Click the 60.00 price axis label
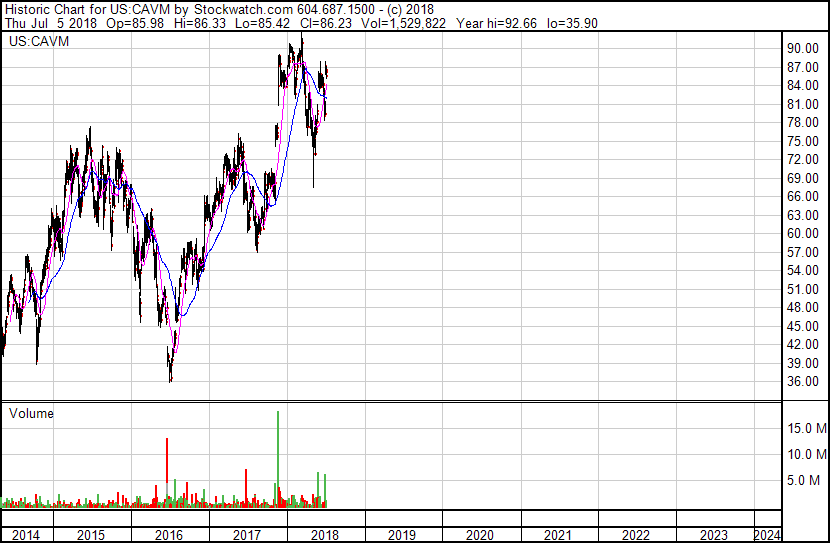The image size is (830, 543). (x=803, y=233)
